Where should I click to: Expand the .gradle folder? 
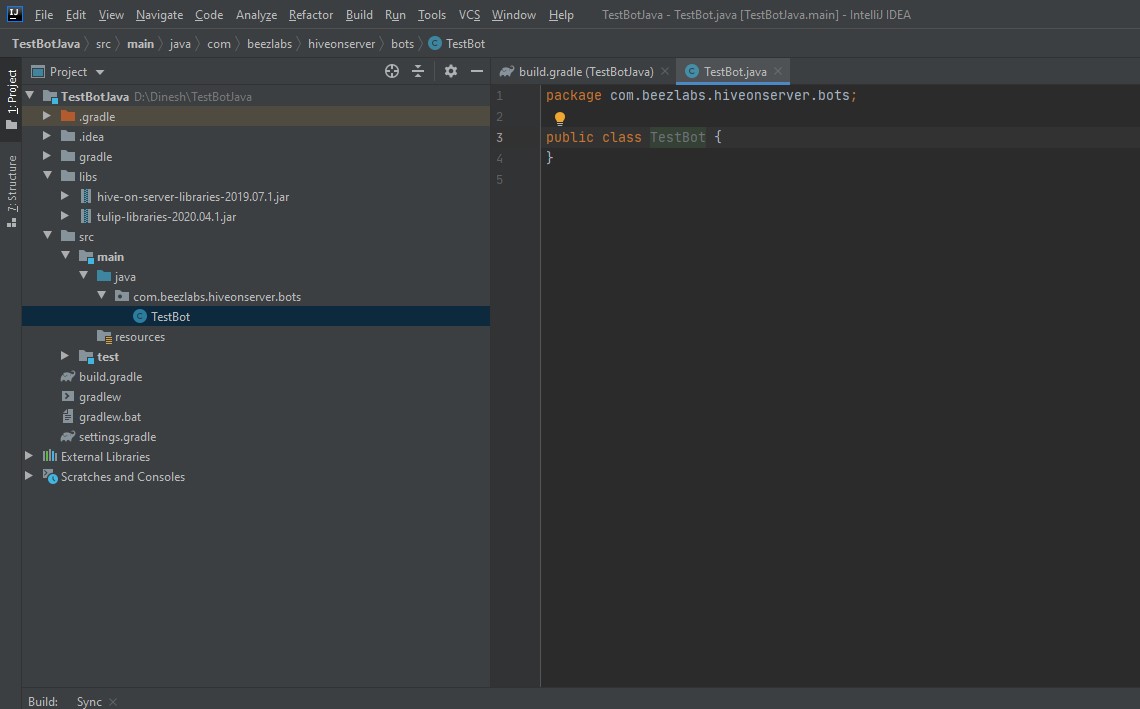tap(47, 116)
